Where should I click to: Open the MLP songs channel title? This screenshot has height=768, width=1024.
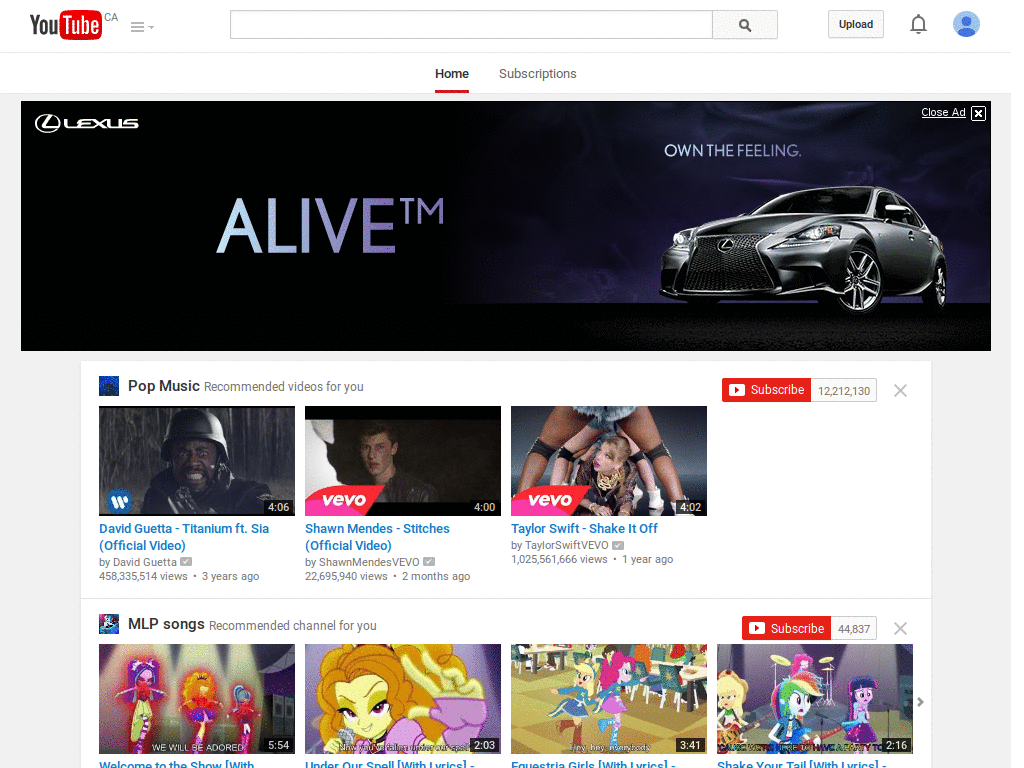(166, 624)
